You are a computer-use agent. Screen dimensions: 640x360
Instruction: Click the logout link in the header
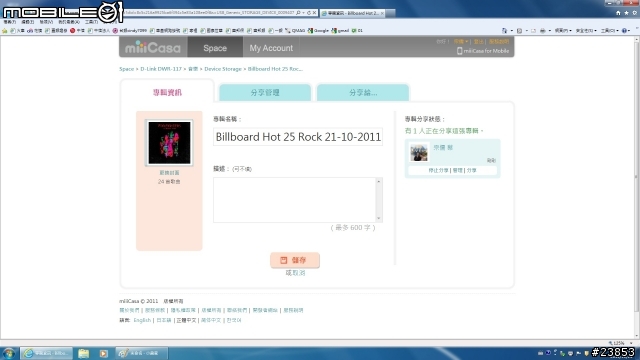coord(478,41)
